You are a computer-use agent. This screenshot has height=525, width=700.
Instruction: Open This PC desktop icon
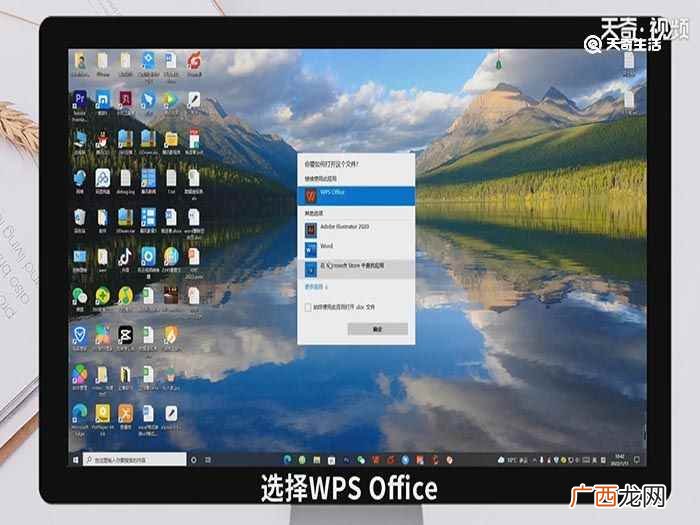click(x=79, y=142)
